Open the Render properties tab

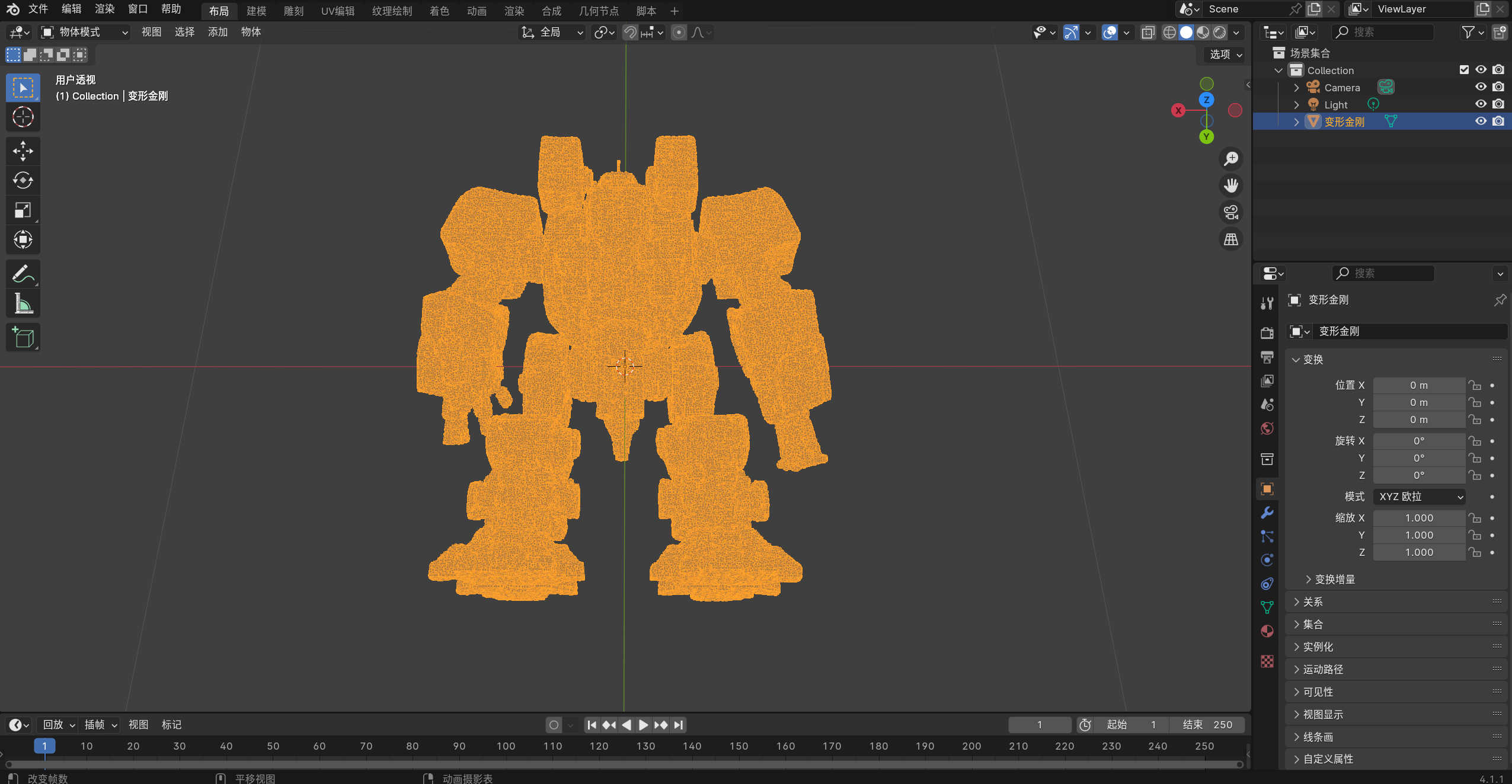click(x=1267, y=333)
